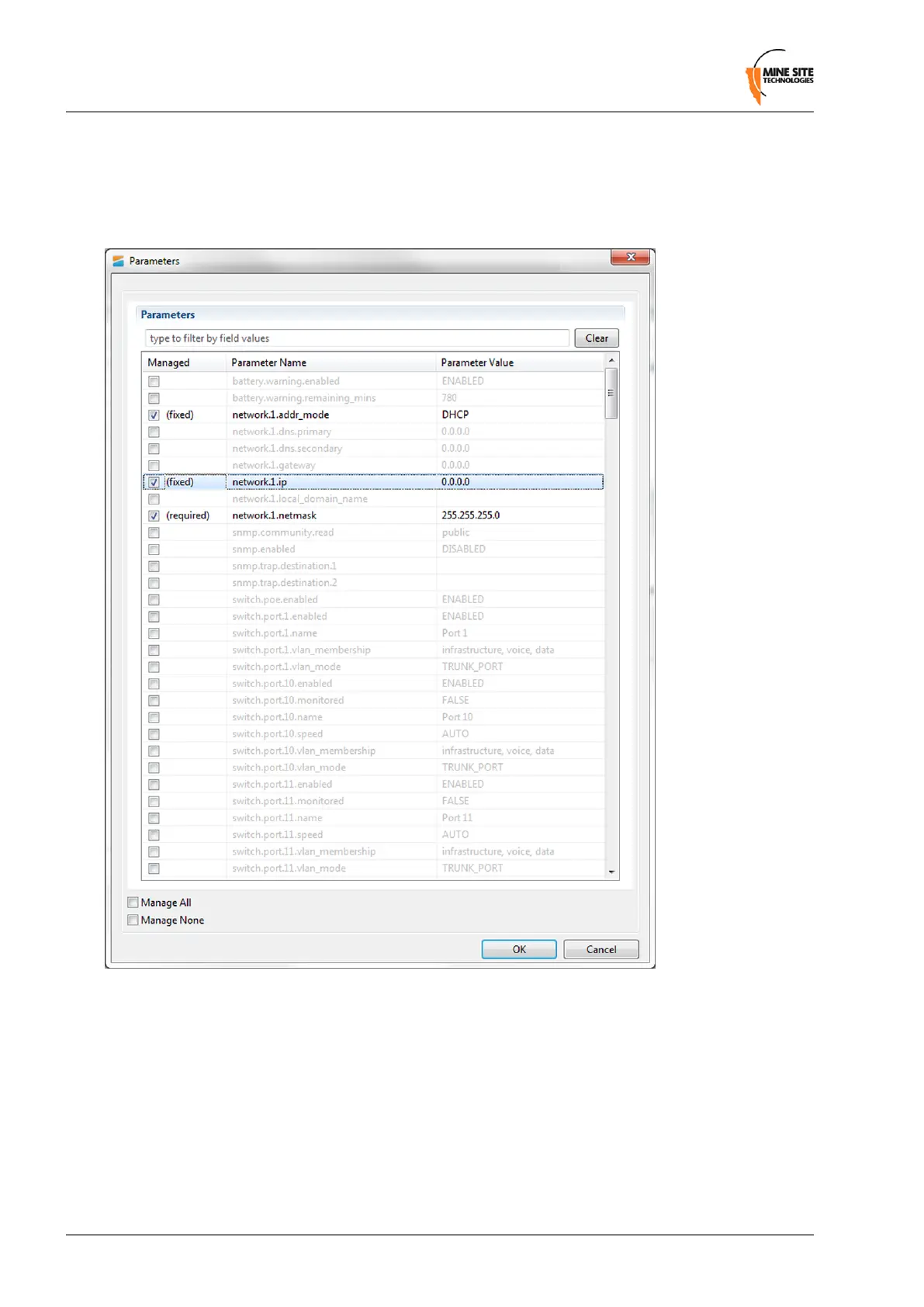The height and width of the screenshot is (1307, 924).
Task: Click the filter by field values input
Action: tap(357, 338)
